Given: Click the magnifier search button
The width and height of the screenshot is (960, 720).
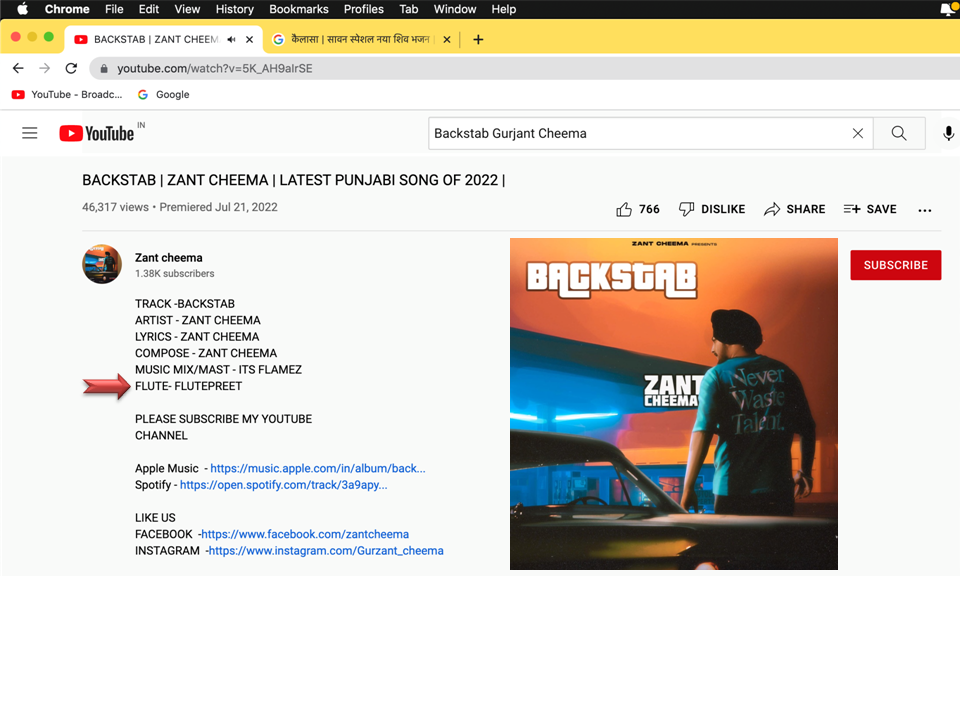Looking at the screenshot, I should (899, 133).
